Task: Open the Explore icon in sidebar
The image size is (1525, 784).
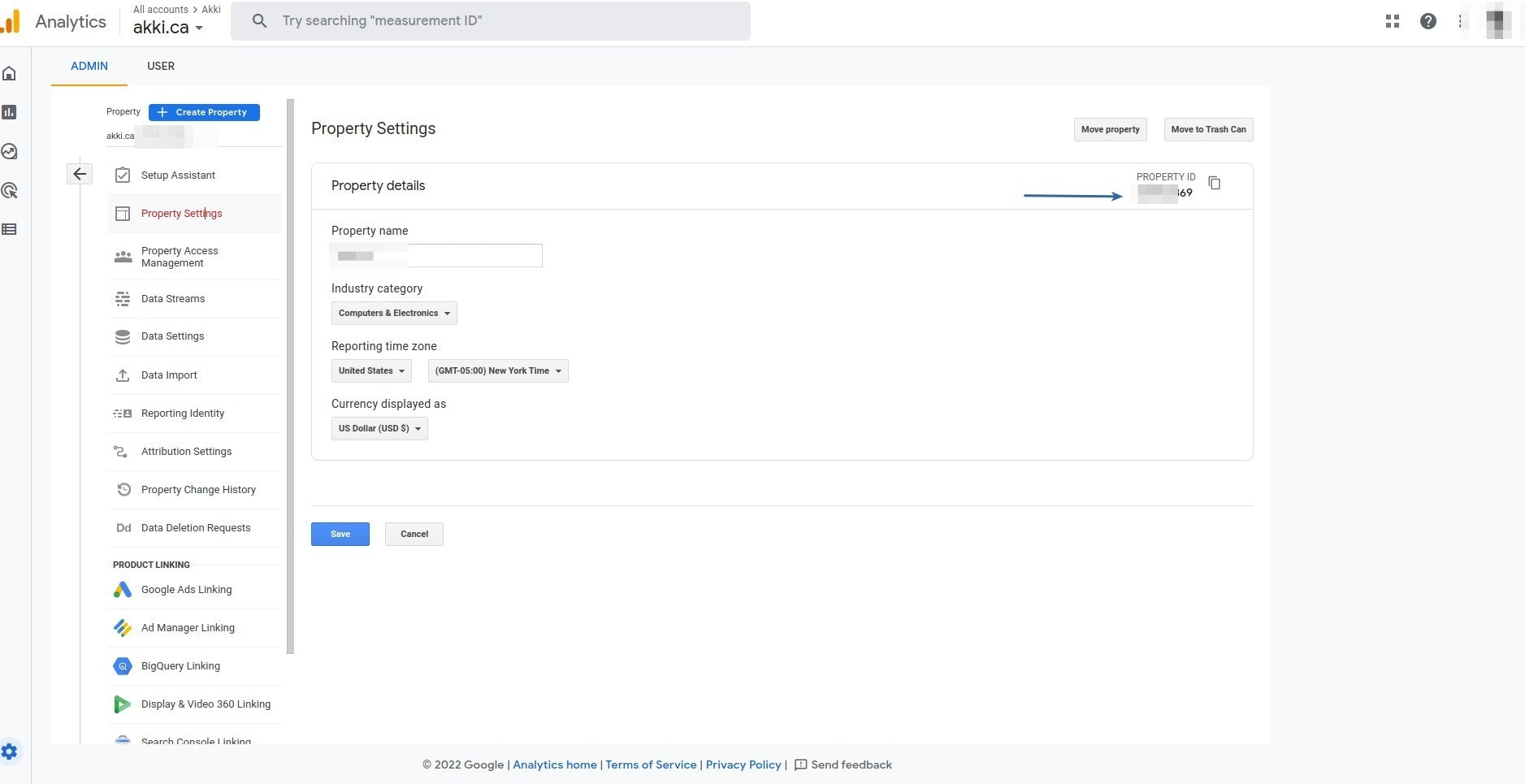Action: [10, 151]
